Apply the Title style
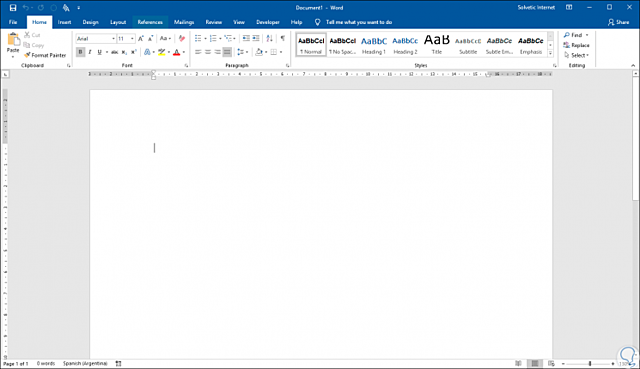This screenshot has width=640, height=369. (x=437, y=45)
